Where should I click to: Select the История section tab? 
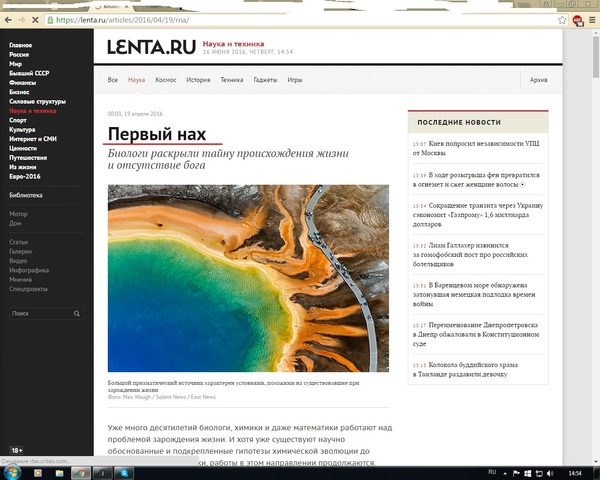point(198,80)
